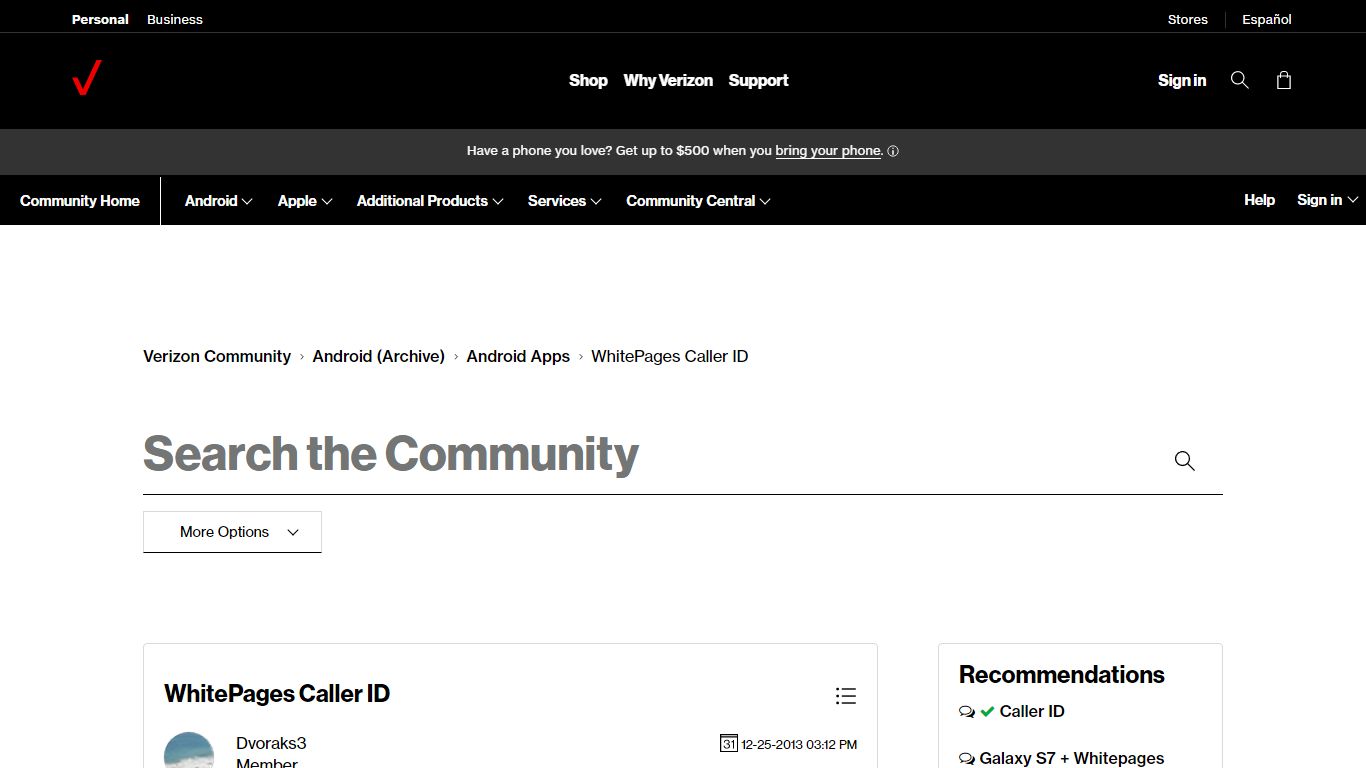Open Galaxy S7 + Whitepages recommendation
Image resolution: width=1366 pixels, height=768 pixels.
pyautogui.click(x=1072, y=758)
